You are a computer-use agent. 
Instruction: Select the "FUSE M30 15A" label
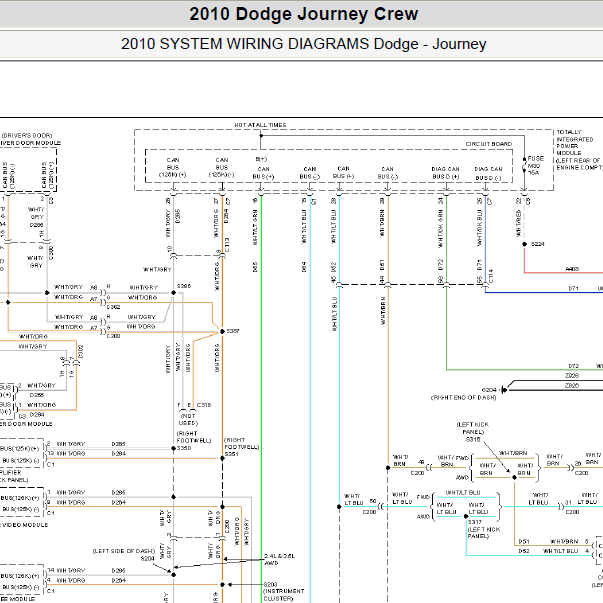coord(536,165)
